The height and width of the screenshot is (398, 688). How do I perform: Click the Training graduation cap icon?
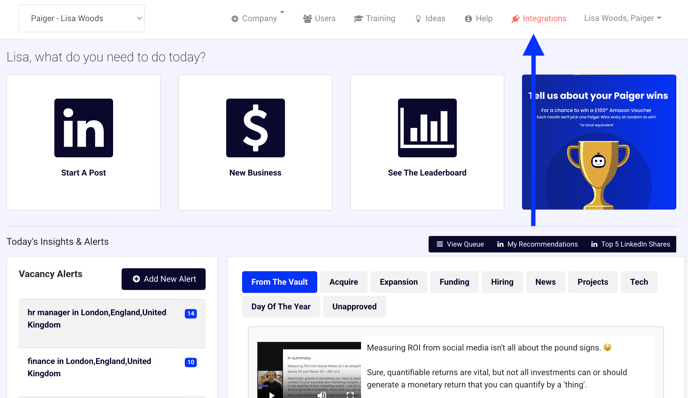(358, 18)
